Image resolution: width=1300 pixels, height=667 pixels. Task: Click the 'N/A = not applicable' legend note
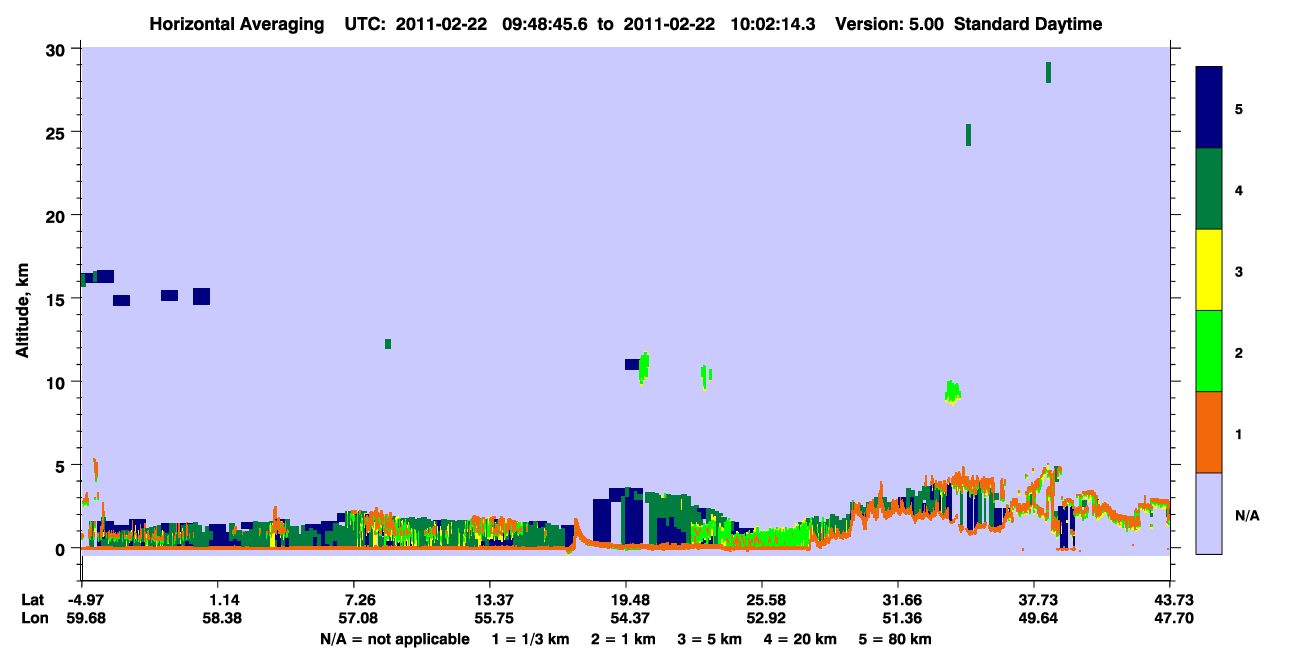coord(395,639)
